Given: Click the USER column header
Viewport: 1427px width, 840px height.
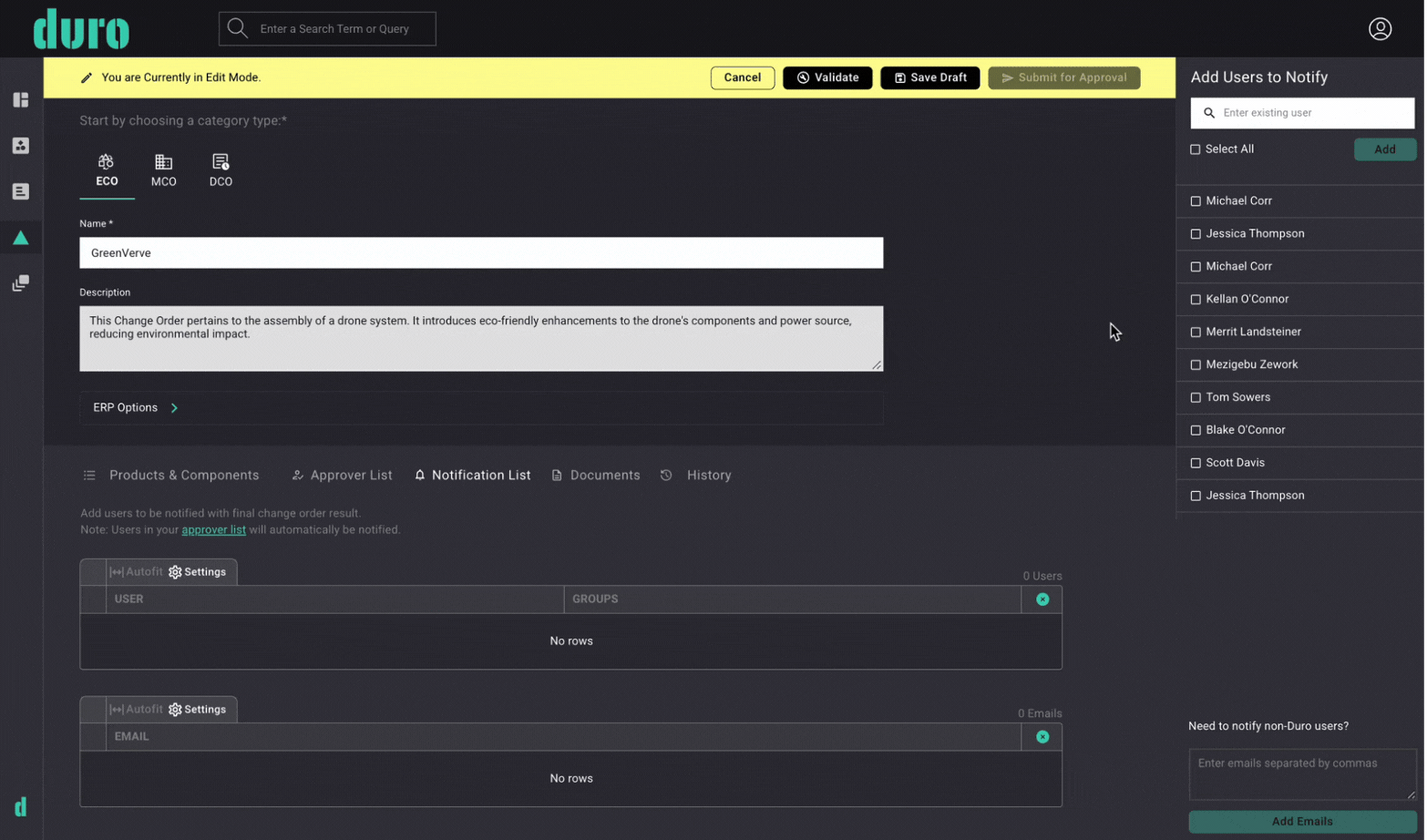Looking at the screenshot, I should coord(335,599).
